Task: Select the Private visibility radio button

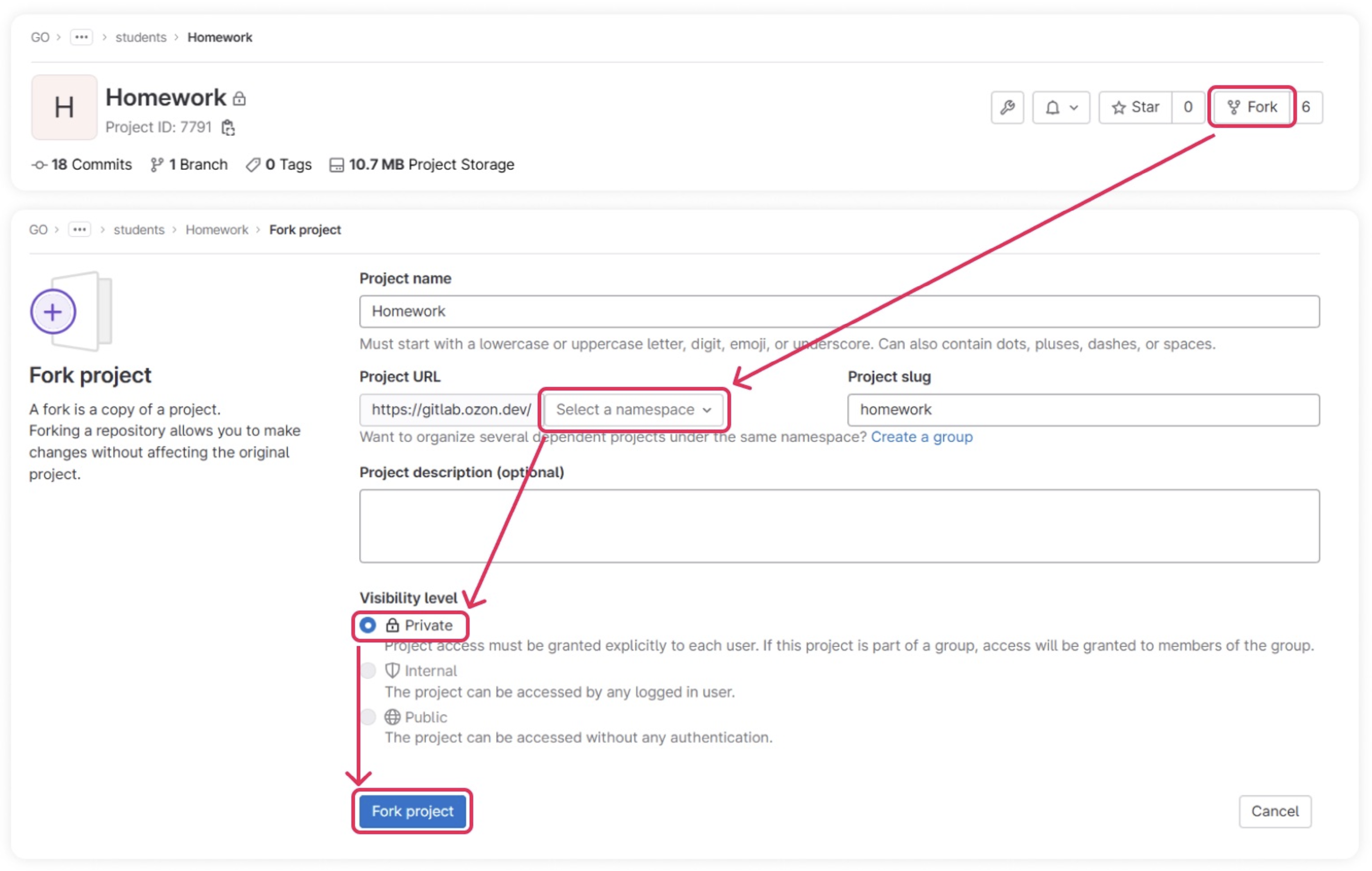Action: (368, 626)
